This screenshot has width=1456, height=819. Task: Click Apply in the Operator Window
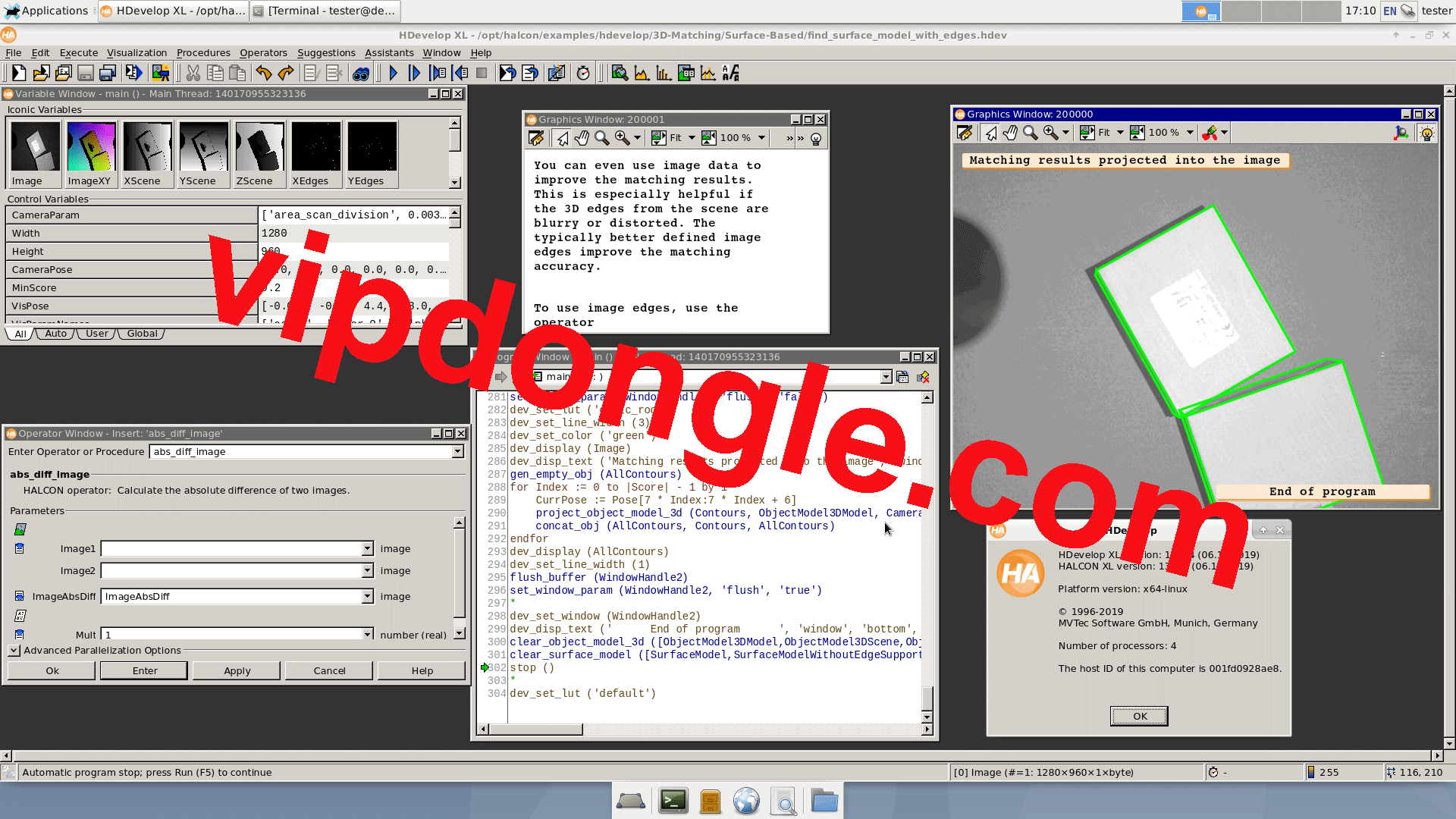coord(236,670)
